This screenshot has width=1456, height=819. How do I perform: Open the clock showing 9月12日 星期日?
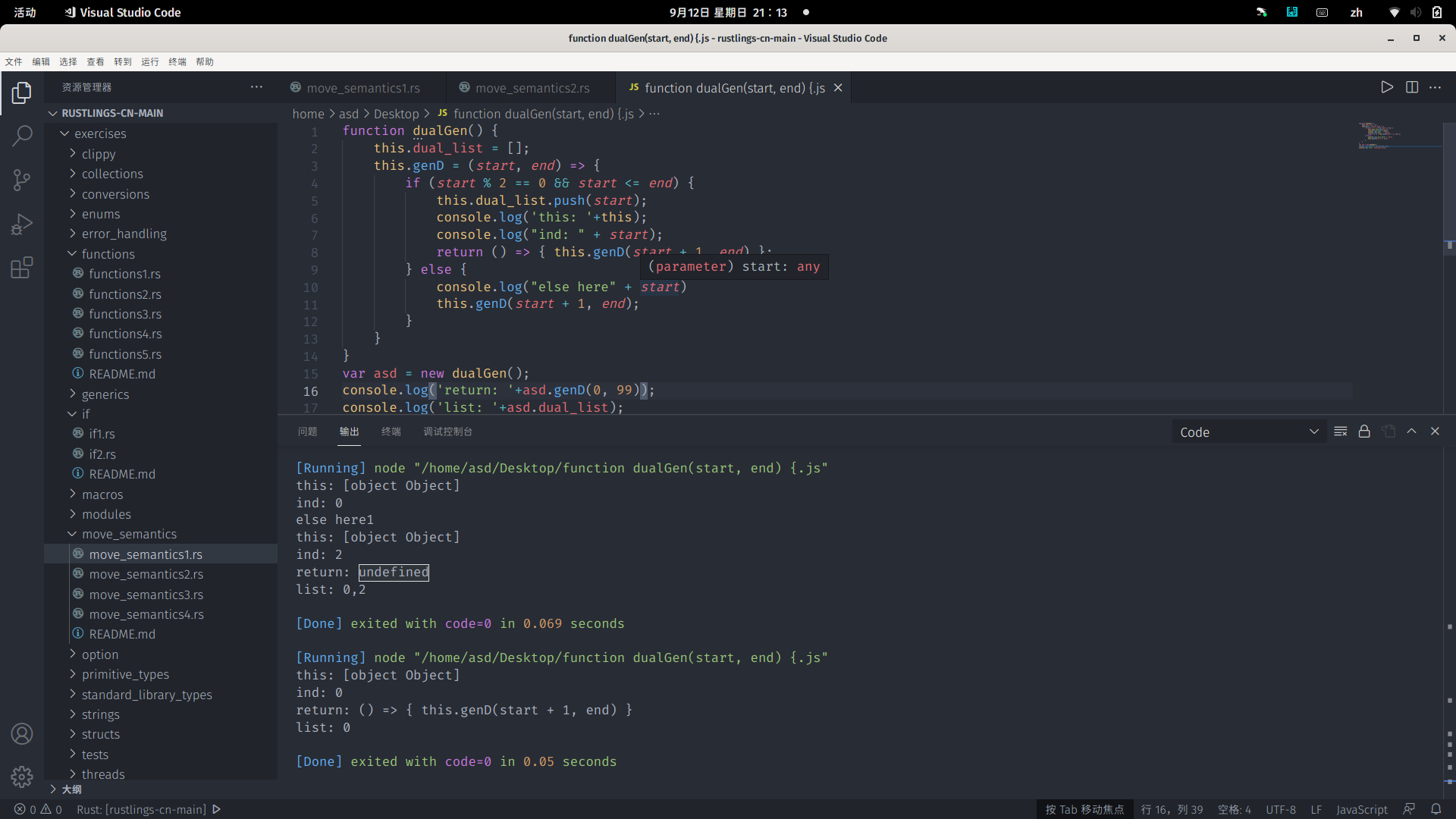click(728, 12)
